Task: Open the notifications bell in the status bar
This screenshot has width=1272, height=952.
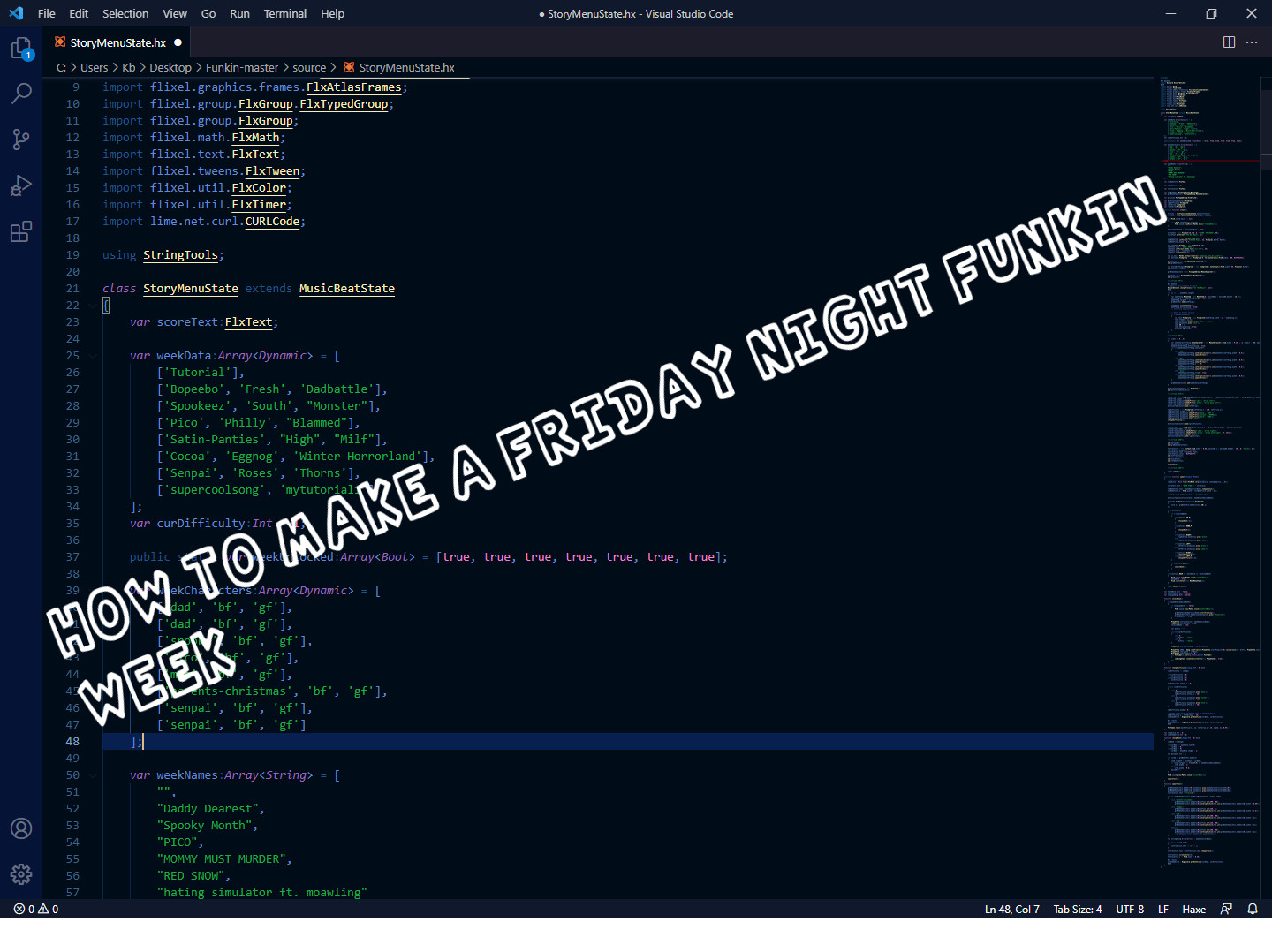Action: [1253, 909]
